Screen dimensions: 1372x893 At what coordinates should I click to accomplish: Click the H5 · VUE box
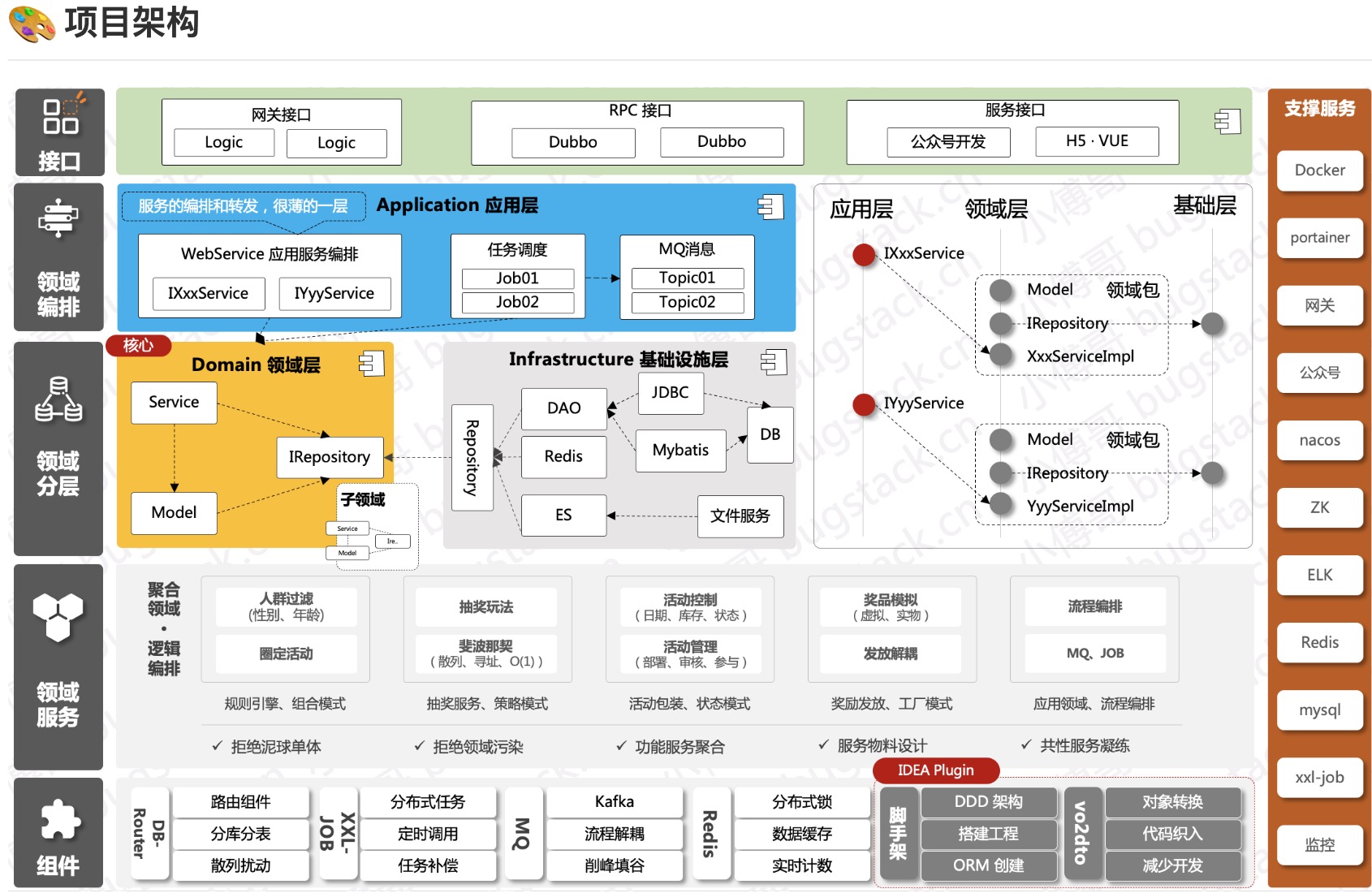pos(1097,141)
